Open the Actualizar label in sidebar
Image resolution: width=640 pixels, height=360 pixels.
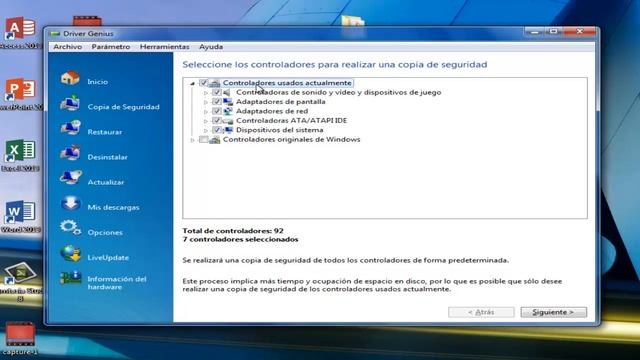[106, 182]
